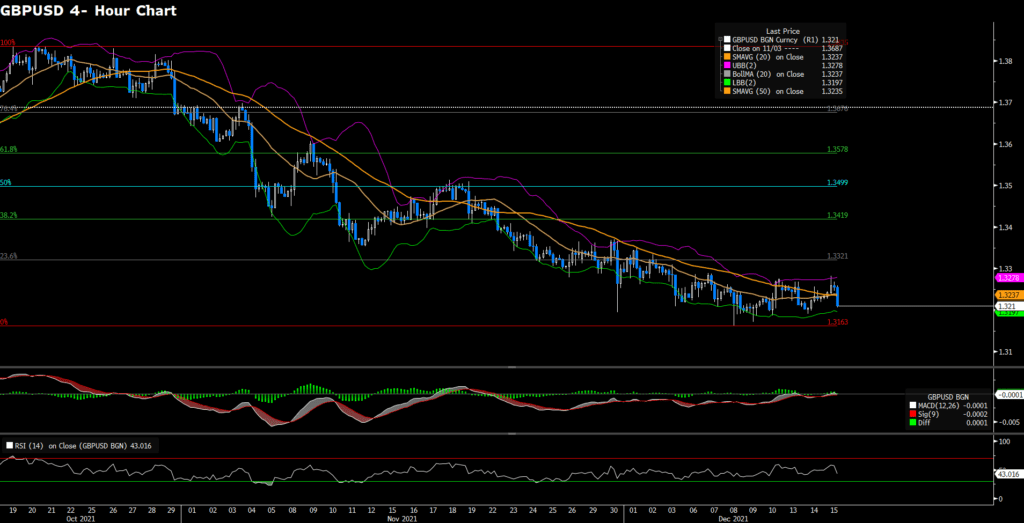Image resolution: width=1024 pixels, height=523 pixels.
Task: Click the 100 RSI axis tick
Action: [1002, 442]
